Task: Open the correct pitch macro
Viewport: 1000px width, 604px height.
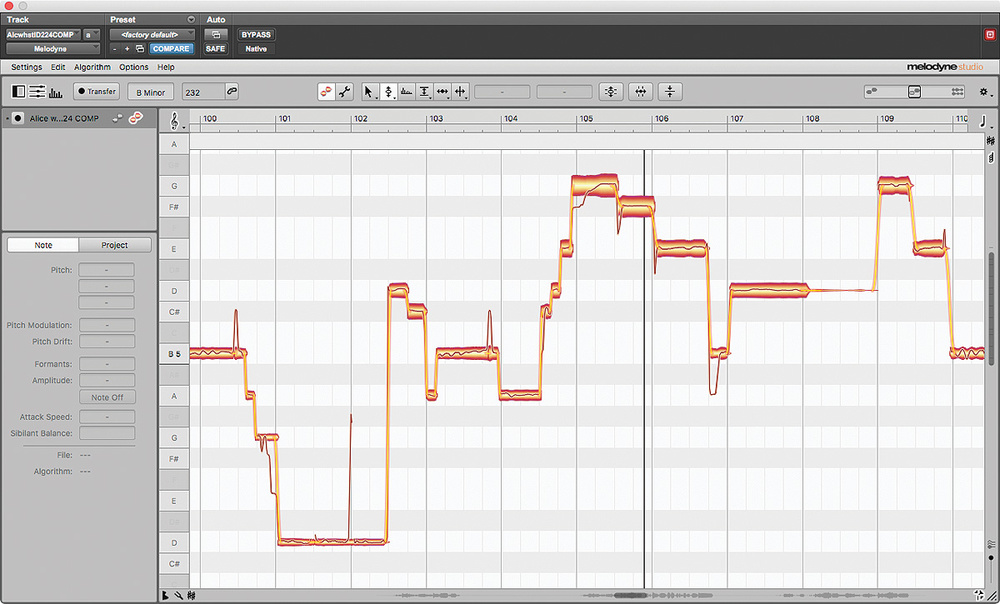Action: tap(611, 92)
